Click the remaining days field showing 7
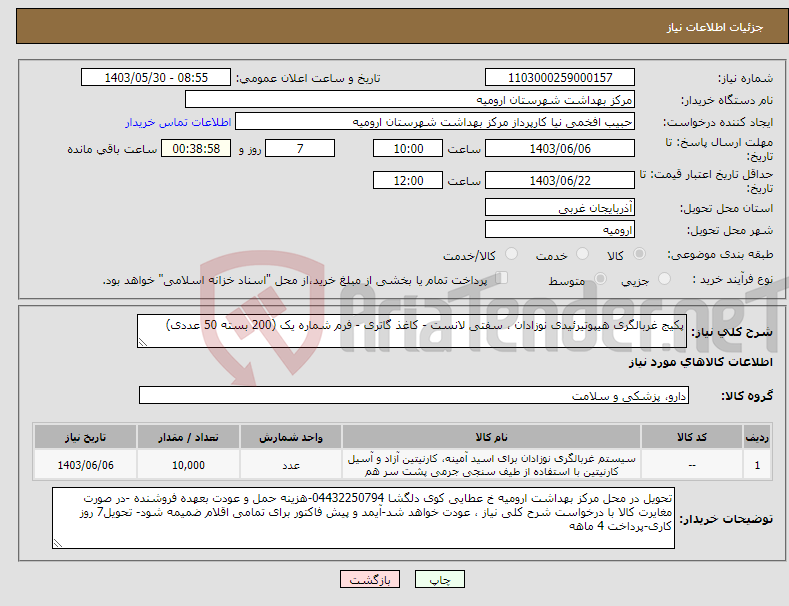The image size is (789, 606). (x=300, y=148)
